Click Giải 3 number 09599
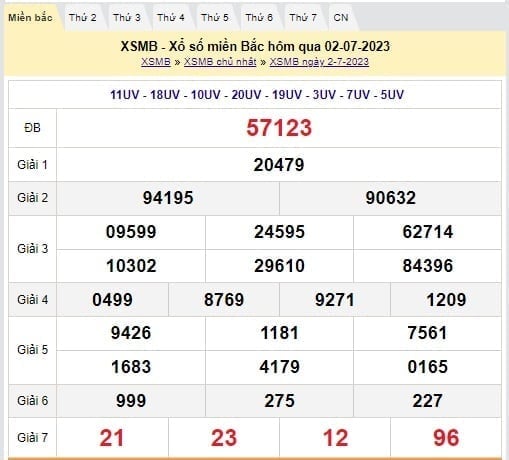This screenshot has height=460, width=509. click(x=131, y=232)
